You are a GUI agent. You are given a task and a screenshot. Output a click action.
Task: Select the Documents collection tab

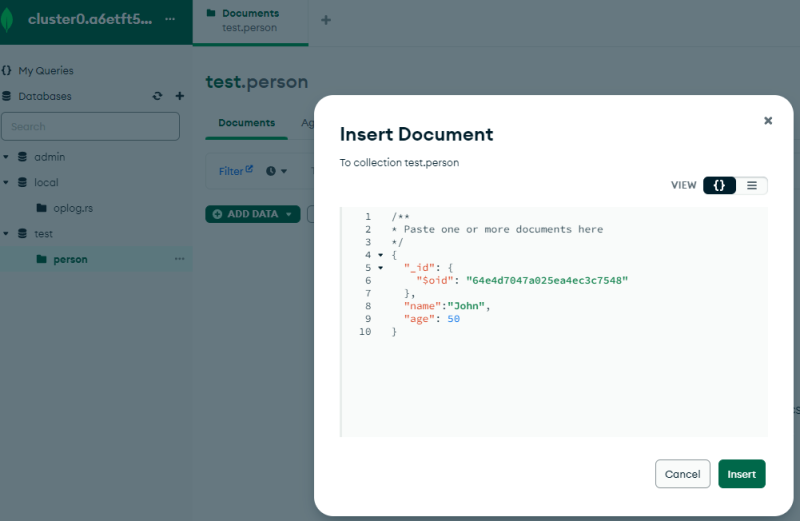tap(246, 123)
